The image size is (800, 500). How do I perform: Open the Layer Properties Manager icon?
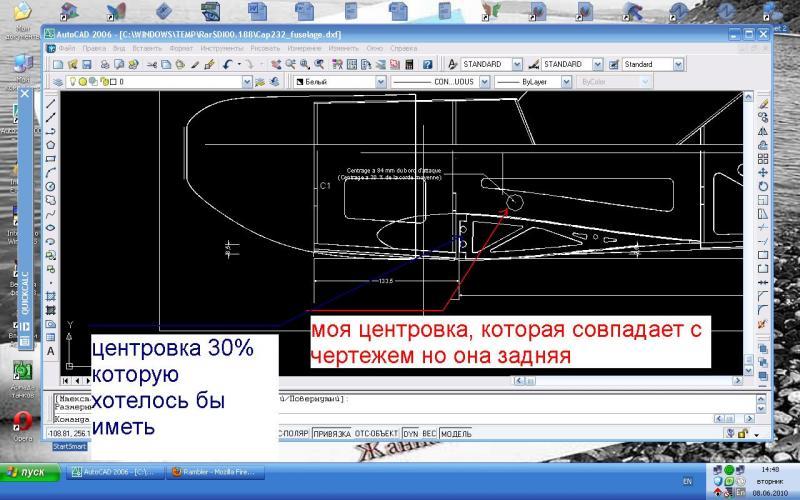click(58, 82)
